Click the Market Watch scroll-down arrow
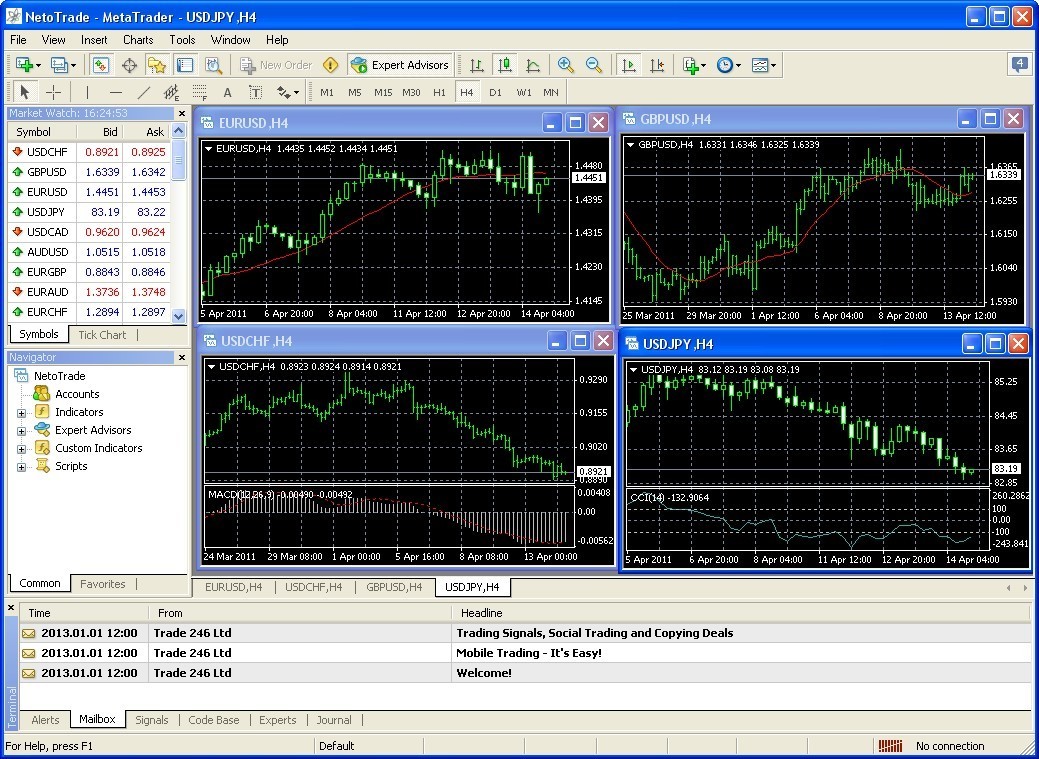This screenshot has width=1039, height=759. tap(178, 317)
